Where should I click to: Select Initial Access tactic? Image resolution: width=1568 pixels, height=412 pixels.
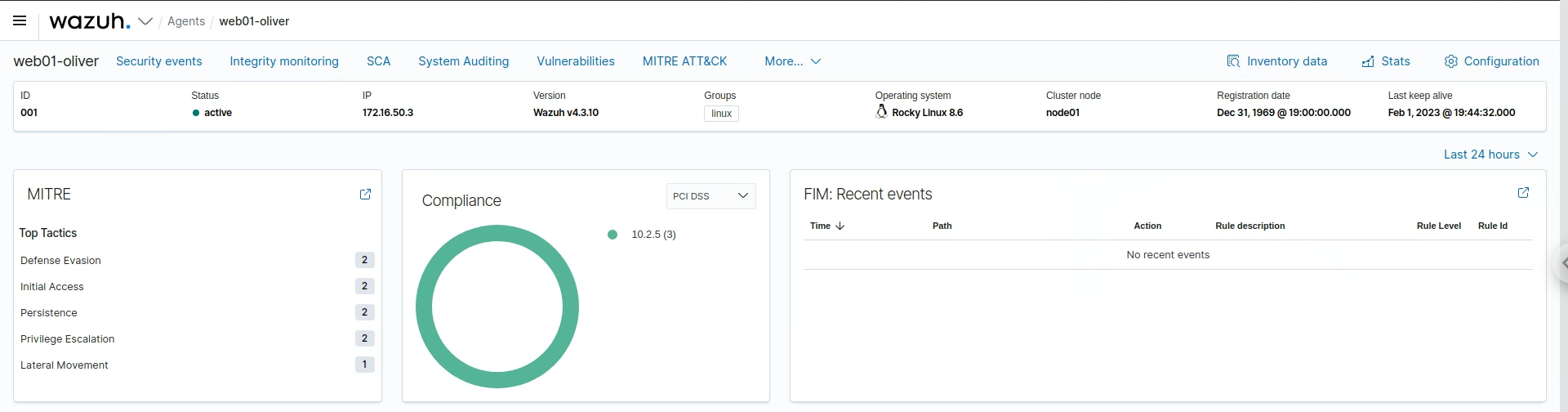[x=52, y=287]
